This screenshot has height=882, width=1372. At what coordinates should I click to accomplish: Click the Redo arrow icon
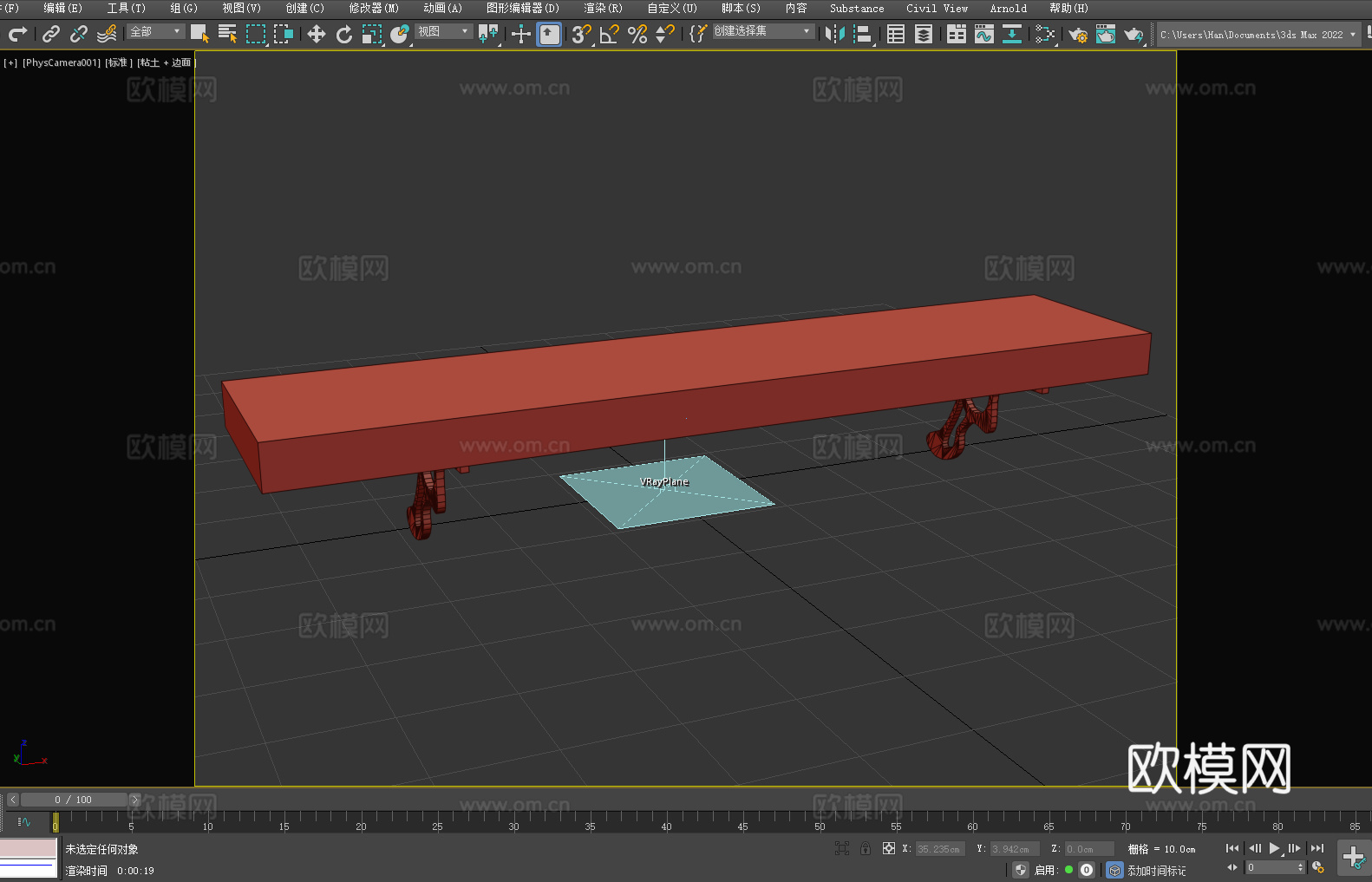point(17,34)
